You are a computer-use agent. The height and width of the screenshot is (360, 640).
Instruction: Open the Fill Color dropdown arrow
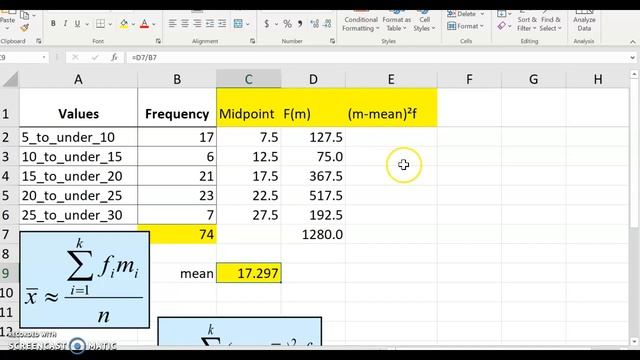pyautogui.click(x=133, y=24)
